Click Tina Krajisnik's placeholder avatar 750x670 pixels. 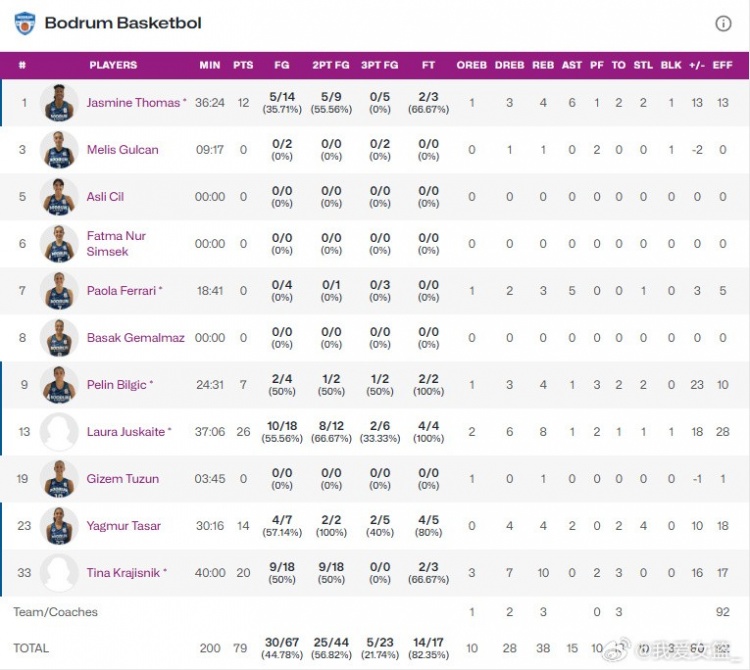(x=59, y=573)
